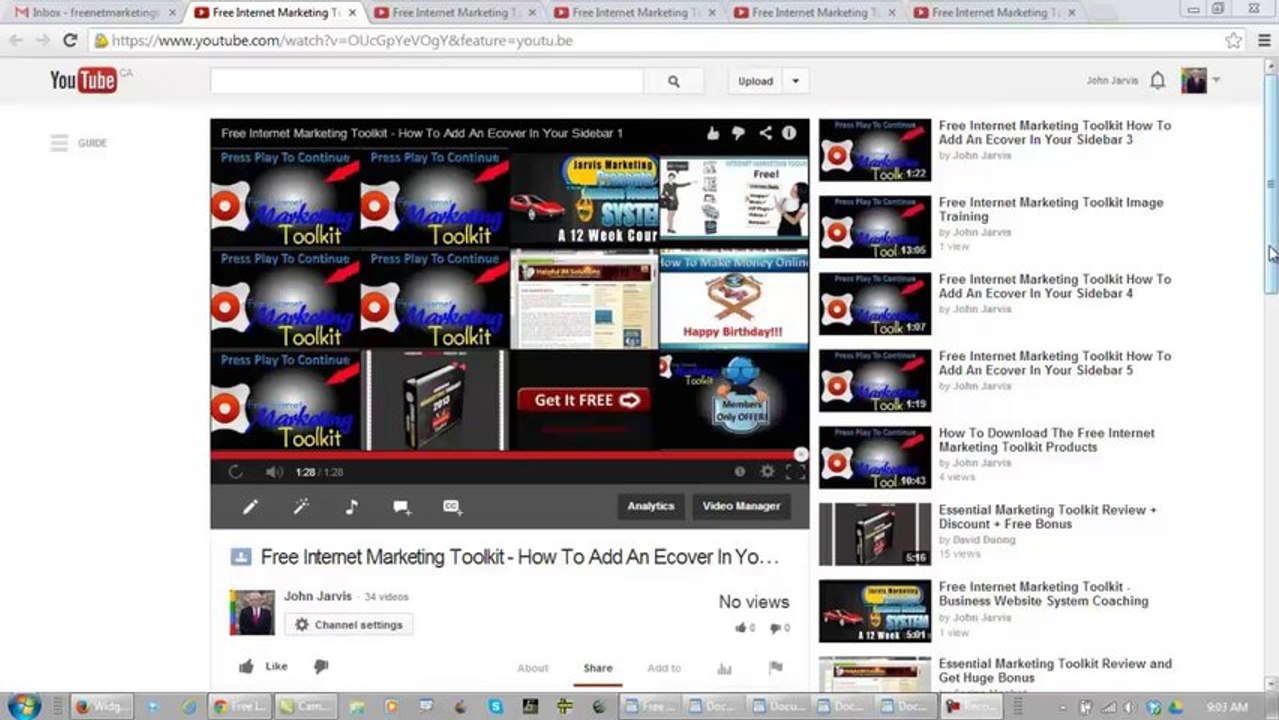The image size is (1279, 720).
Task: Click the dislike thumb beside Like
Action: click(321, 666)
